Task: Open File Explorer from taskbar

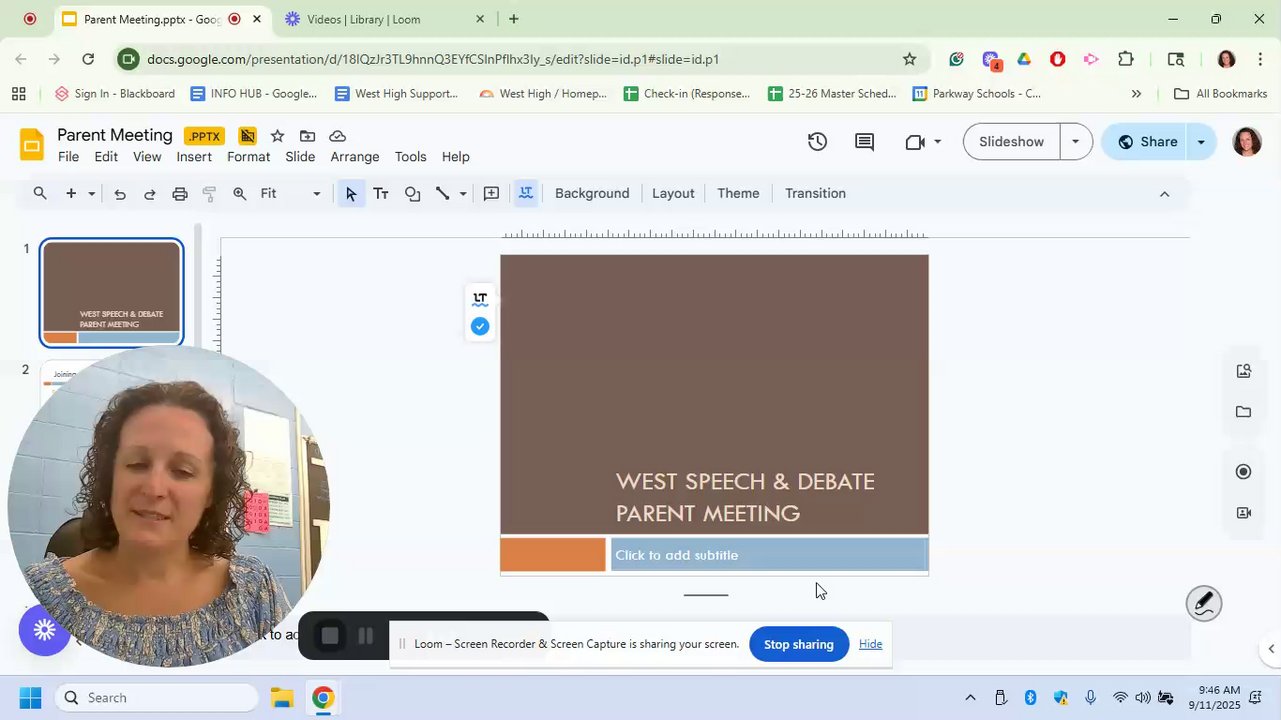Action: click(x=281, y=698)
